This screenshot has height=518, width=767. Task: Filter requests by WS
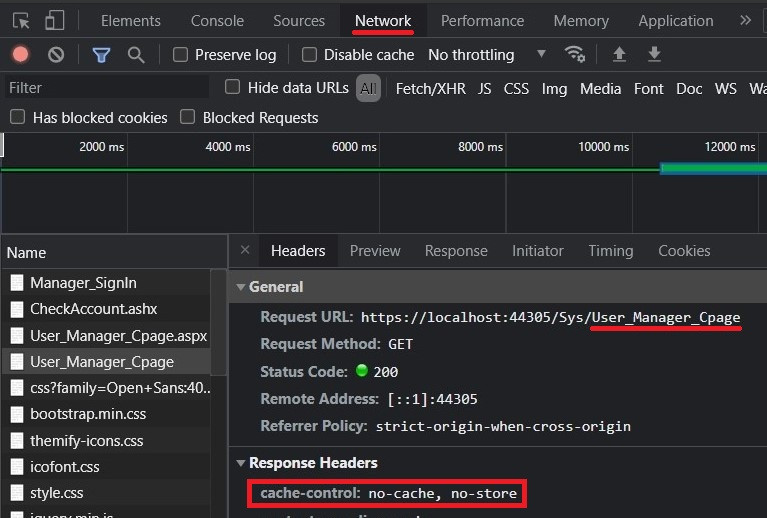pos(725,89)
